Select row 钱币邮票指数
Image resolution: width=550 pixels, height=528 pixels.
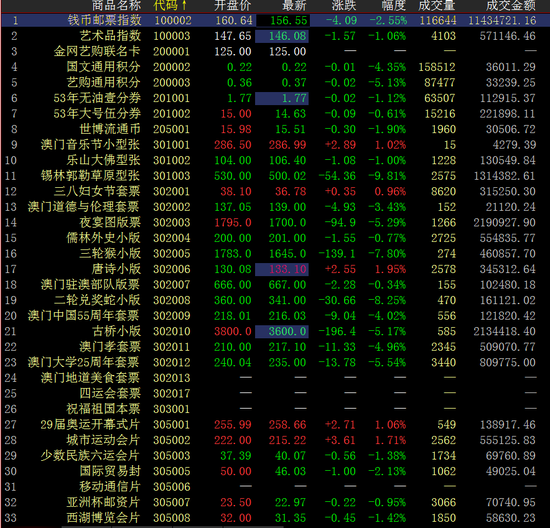pos(275,20)
